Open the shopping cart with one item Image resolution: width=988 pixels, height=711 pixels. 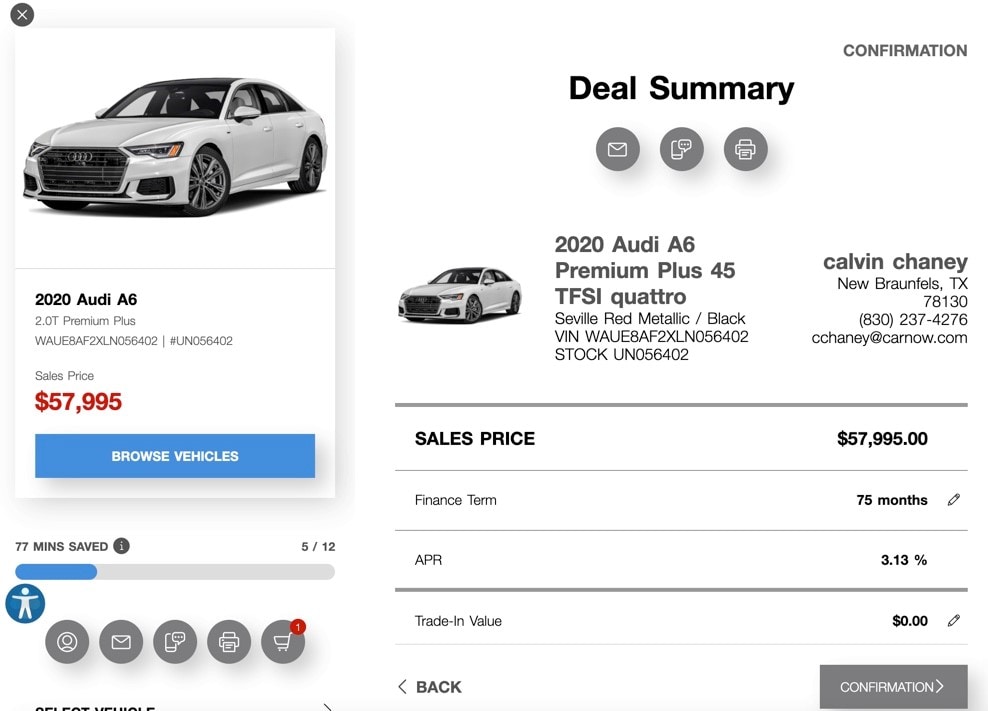point(283,642)
